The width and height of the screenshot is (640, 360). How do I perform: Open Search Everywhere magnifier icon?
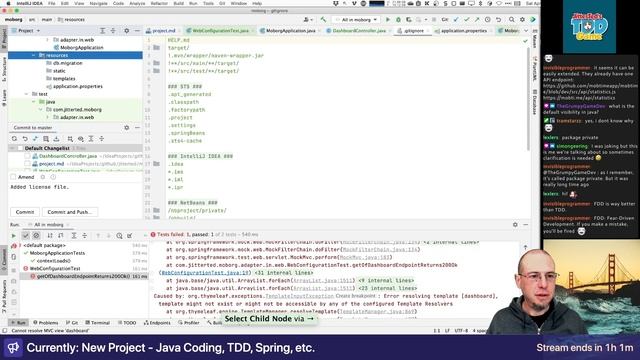click(511, 19)
